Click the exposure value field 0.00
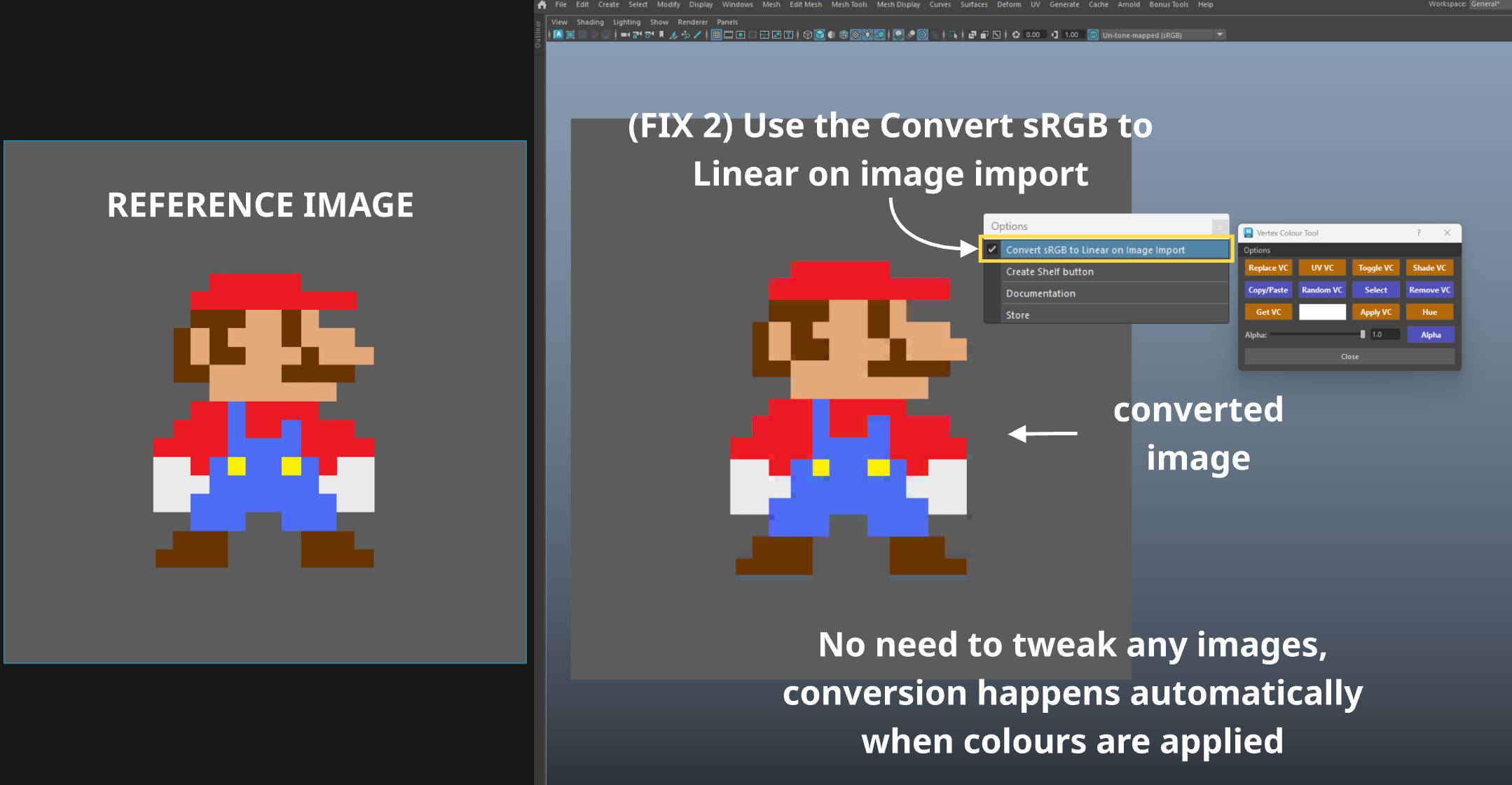Viewport: 1512px width, 785px height. pos(1034,35)
